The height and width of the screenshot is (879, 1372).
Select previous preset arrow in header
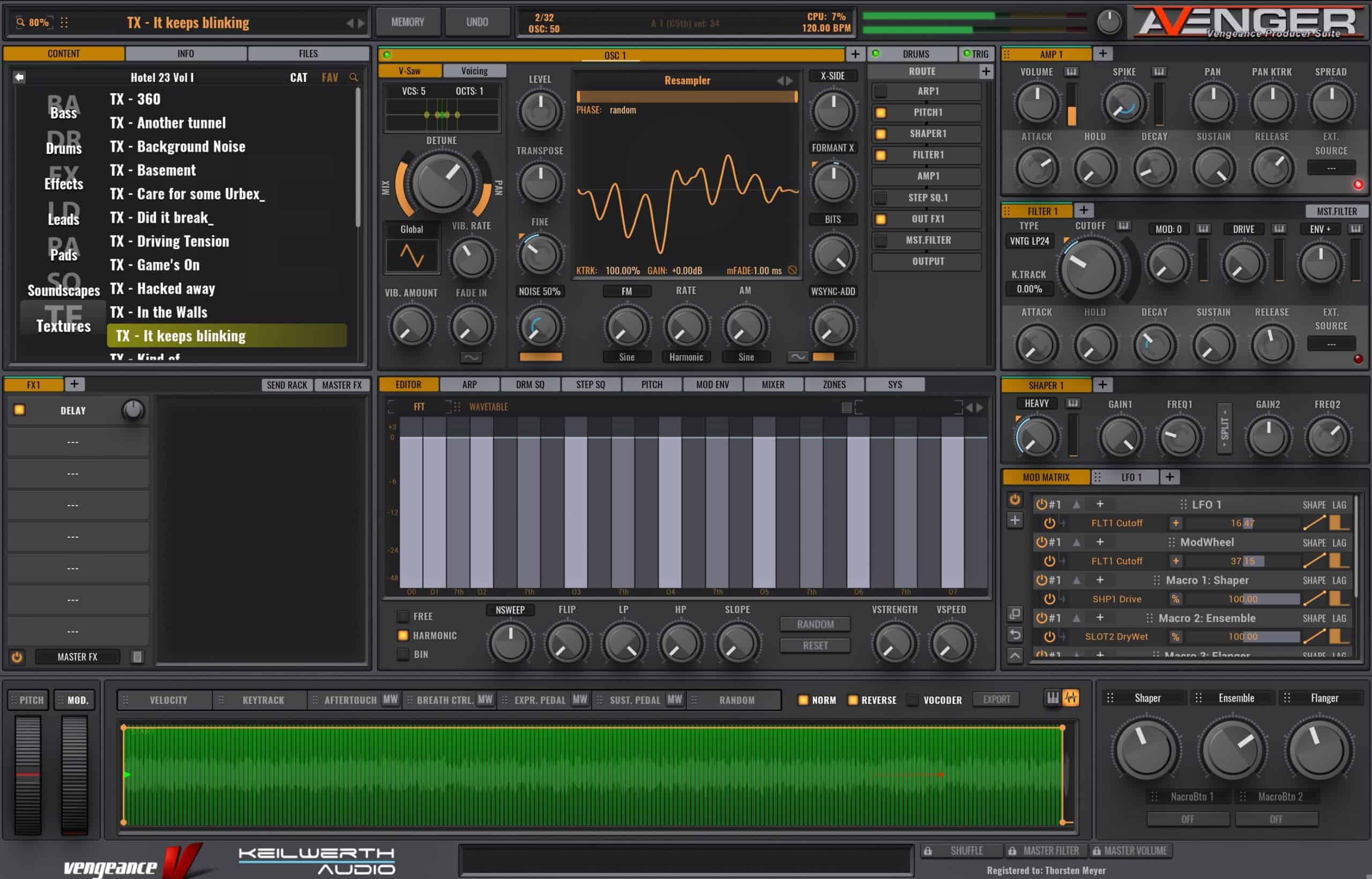coord(350,24)
